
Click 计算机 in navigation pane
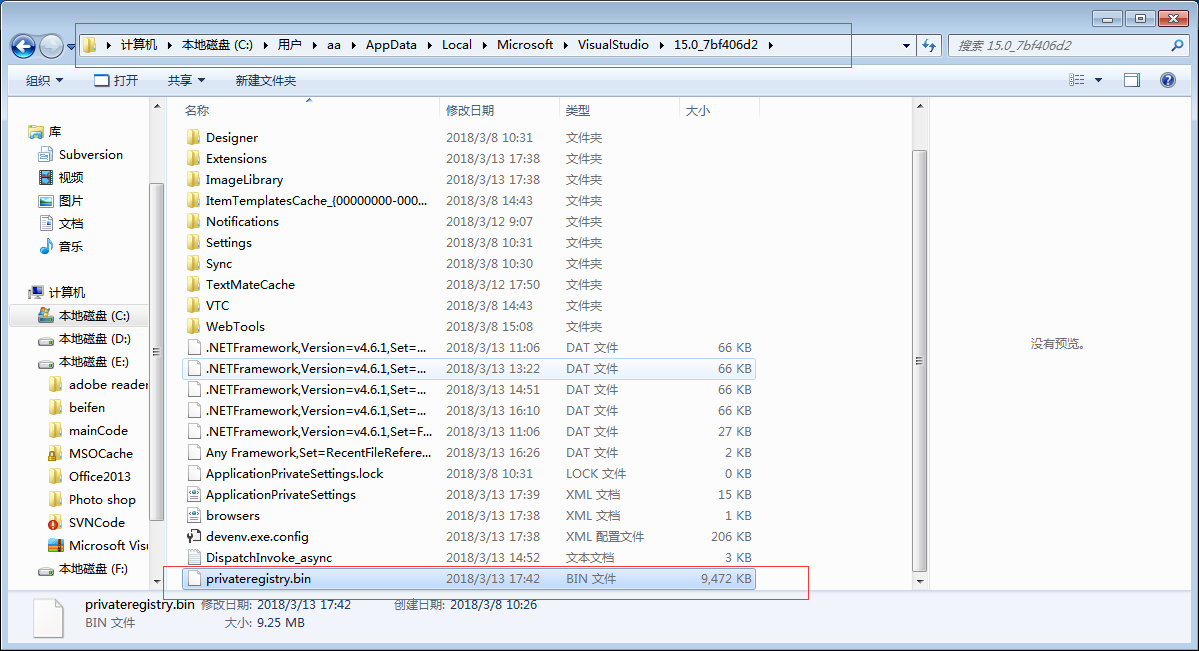[x=67, y=292]
